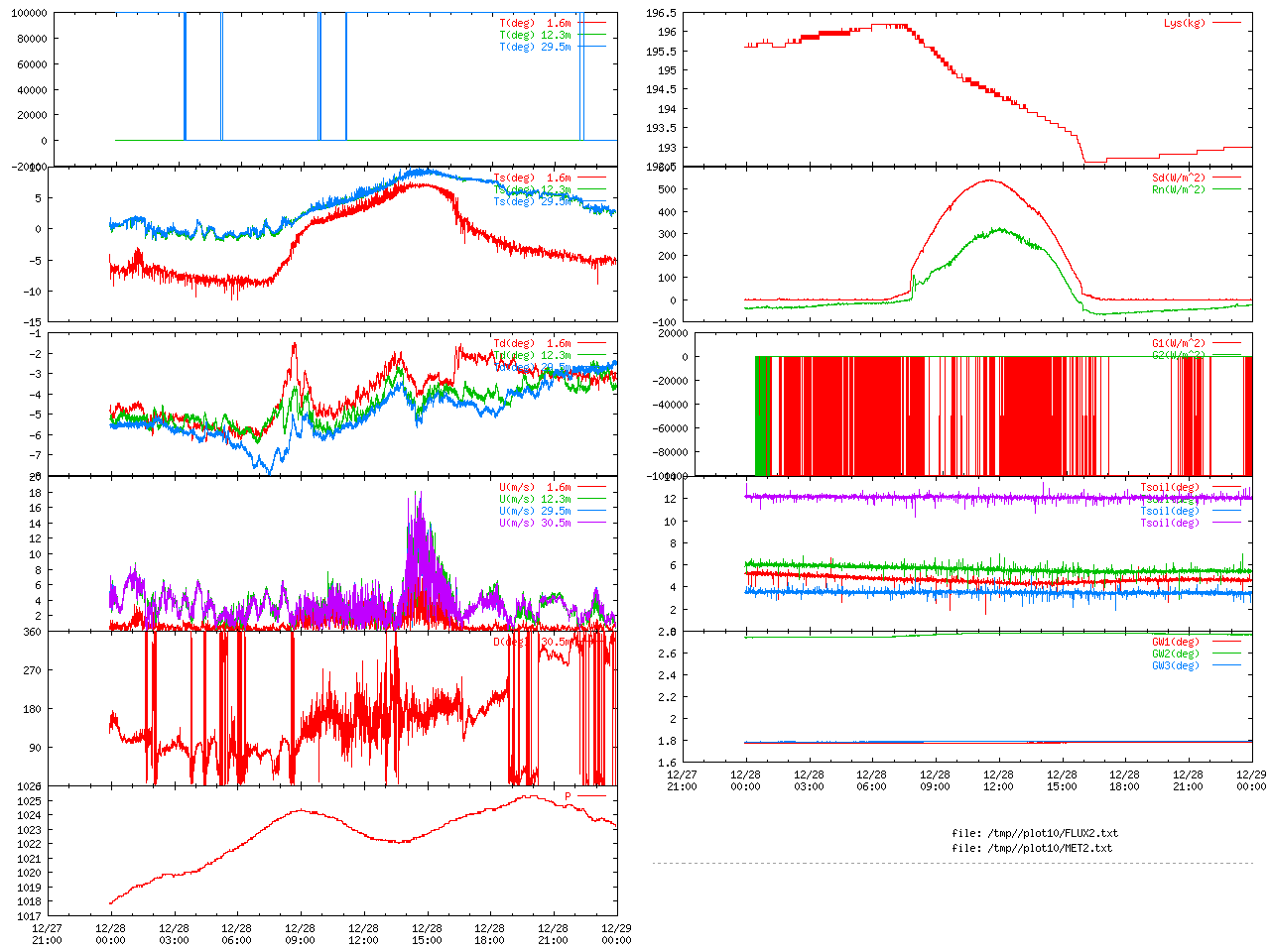Click the red line sample beside Lys(kg)
The image size is (1270, 952).
pos(1226,23)
